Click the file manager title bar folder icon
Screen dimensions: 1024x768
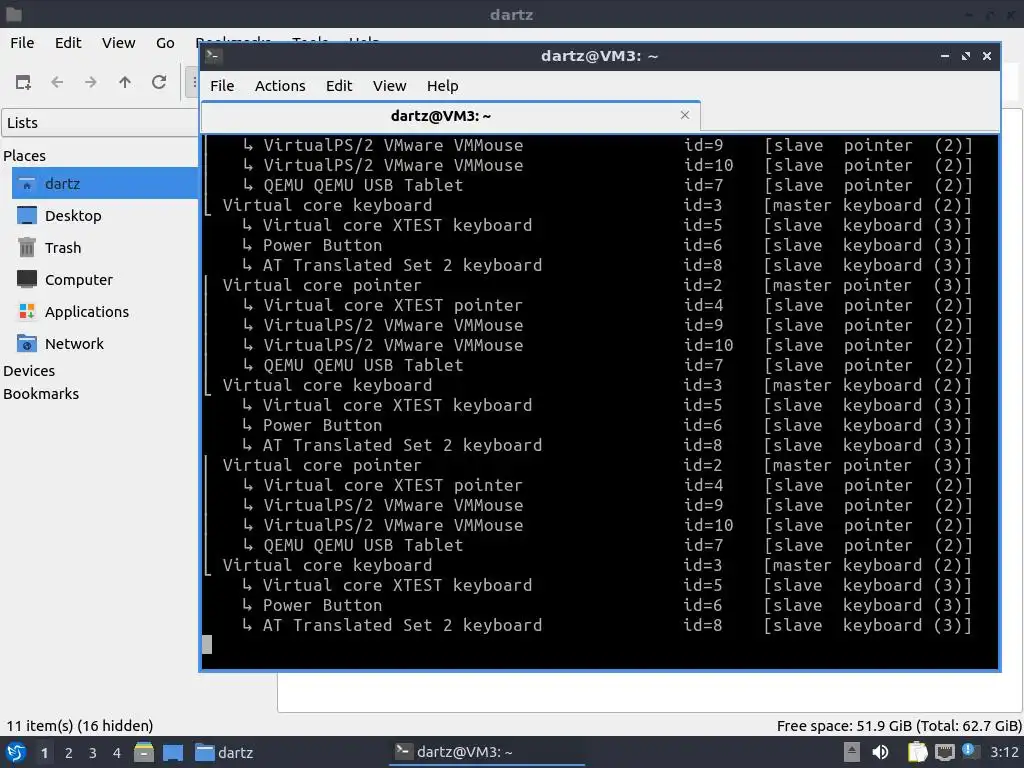tap(14, 14)
